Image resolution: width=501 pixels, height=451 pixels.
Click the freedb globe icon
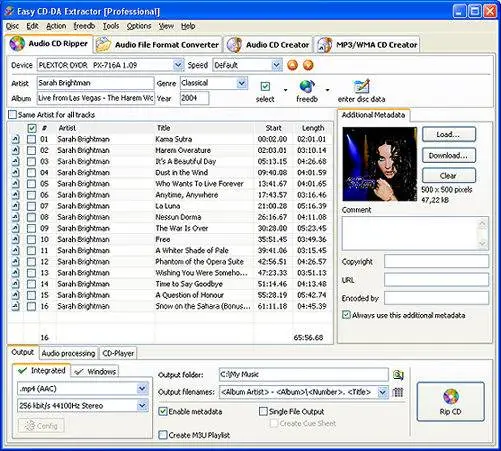[x=307, y=86]
